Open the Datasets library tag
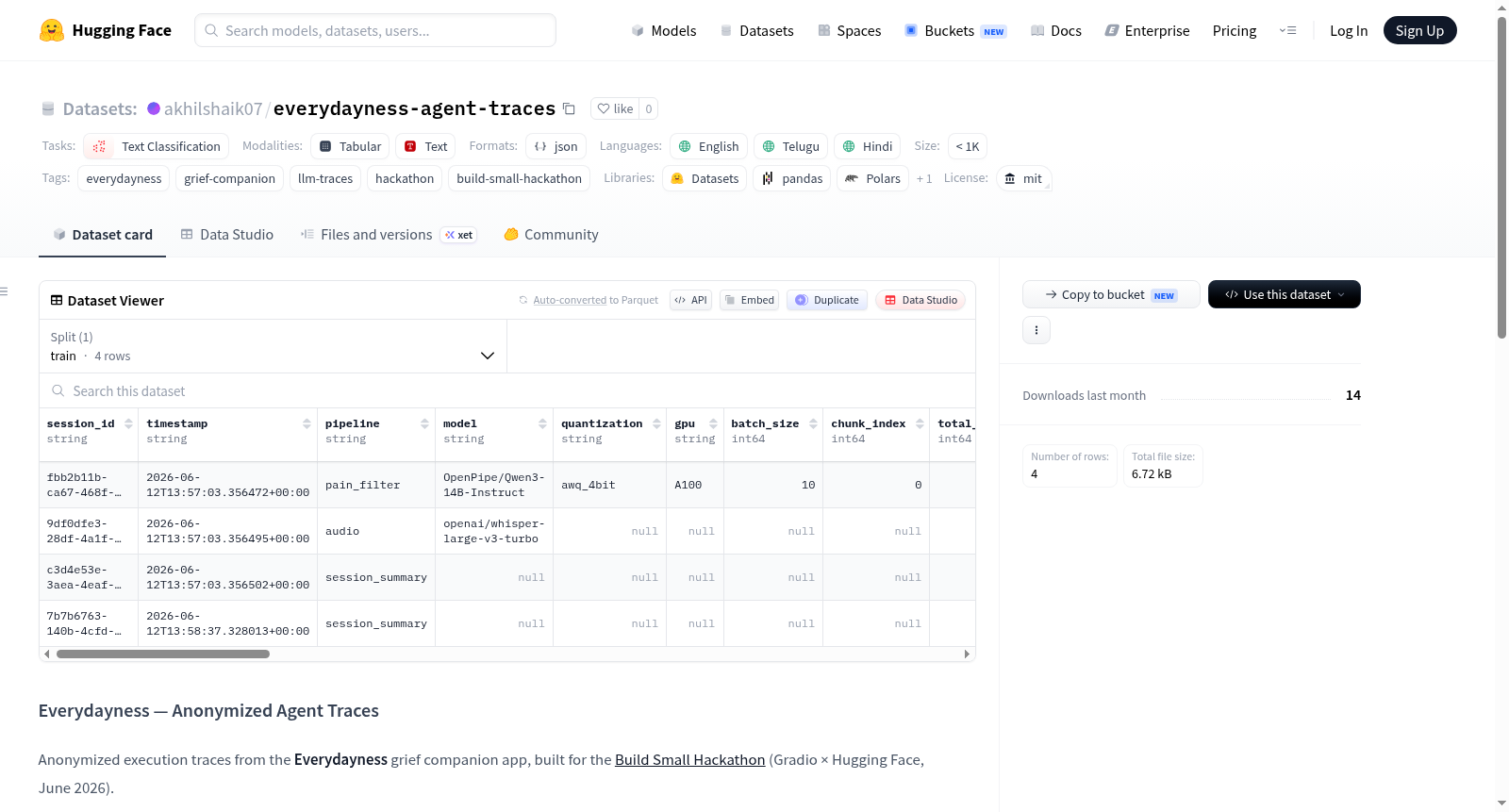1509x812 pixels. [705, 178]
